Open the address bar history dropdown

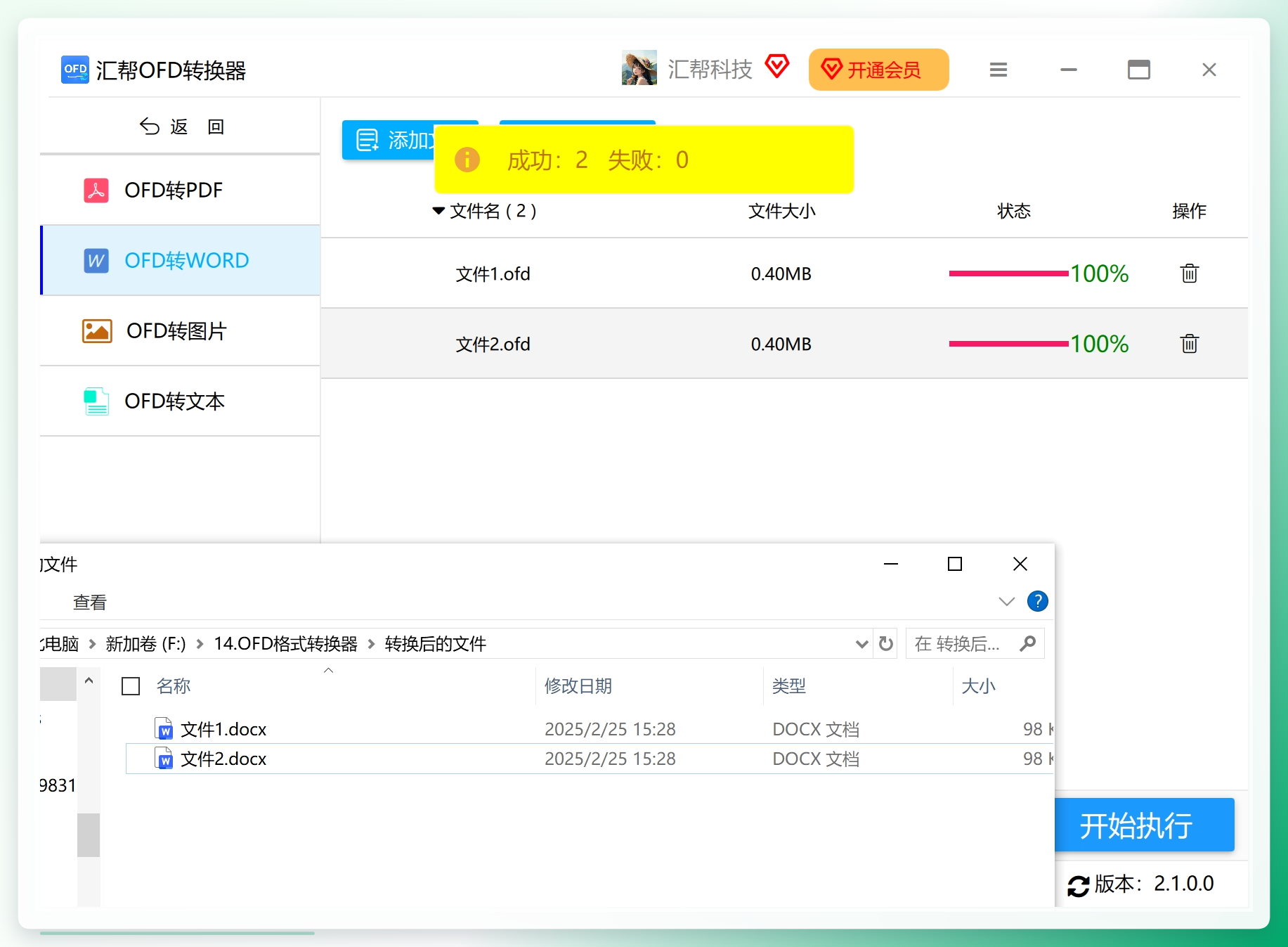[x=861, y=644]
